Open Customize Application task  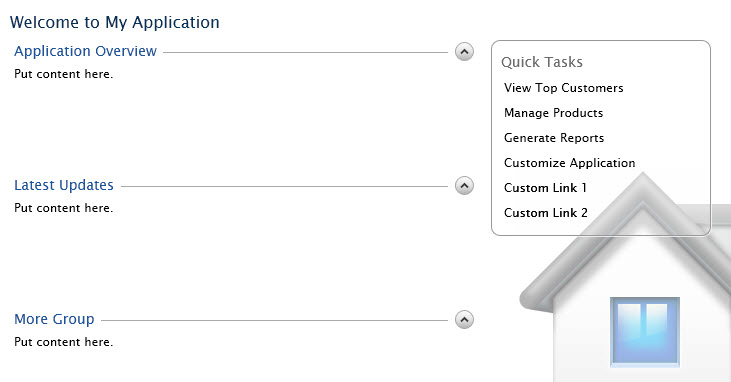point(569,163)
